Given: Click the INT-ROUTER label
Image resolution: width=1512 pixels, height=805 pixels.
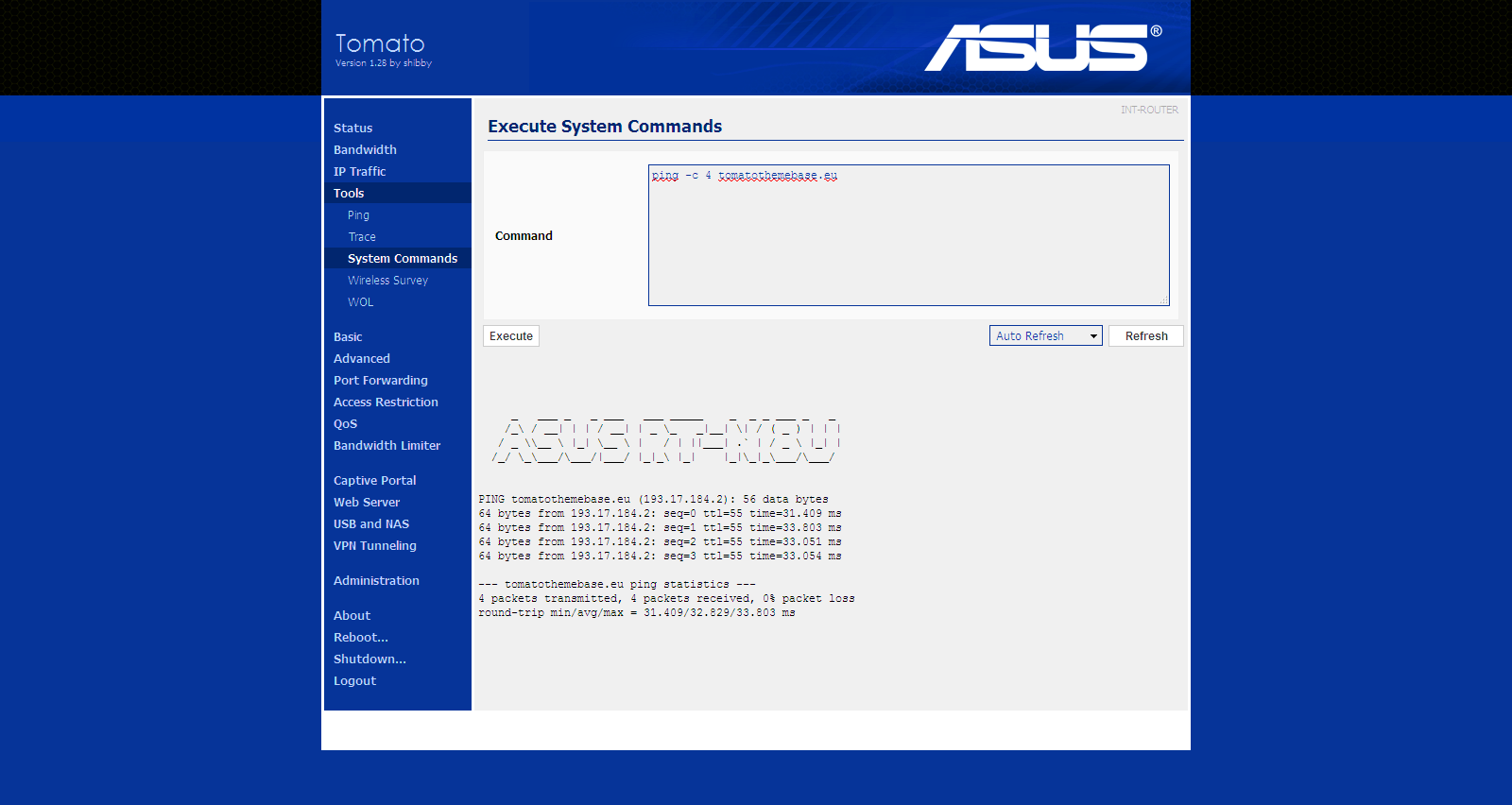Looking at the screenshot, I should (x=1149, y=110).
